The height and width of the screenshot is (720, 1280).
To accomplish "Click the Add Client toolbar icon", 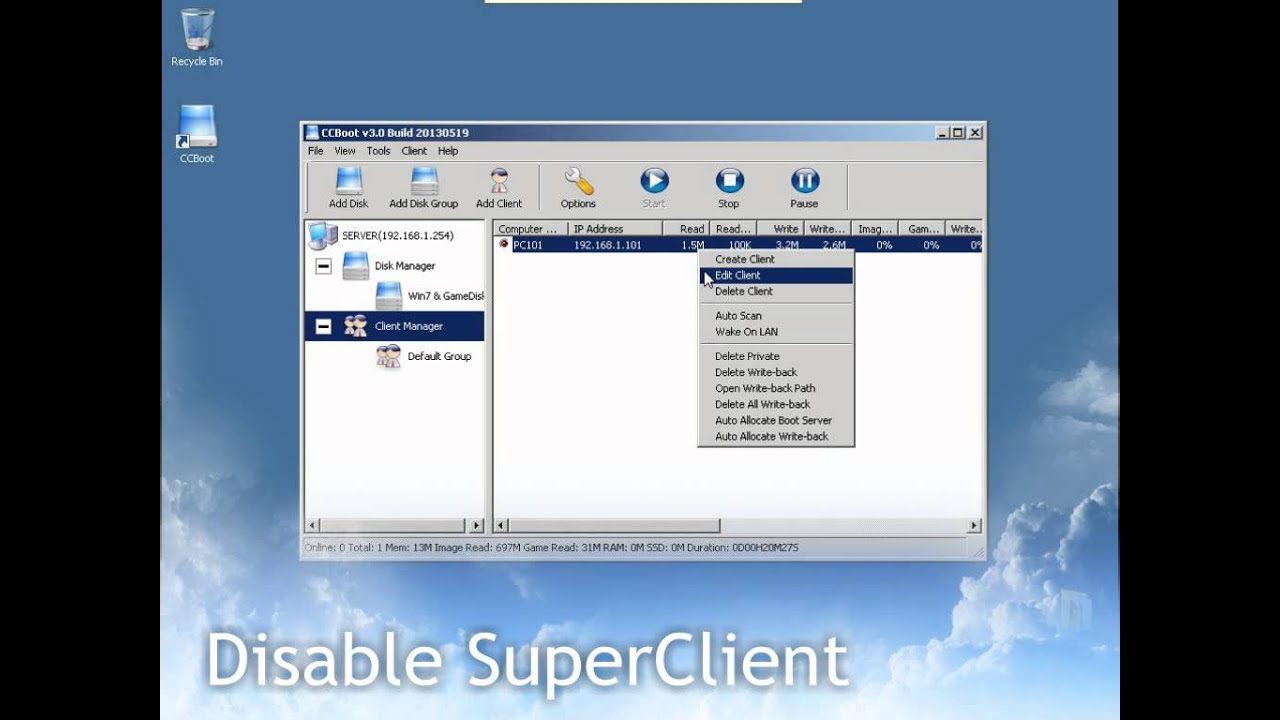I will [x=499, y=188].
